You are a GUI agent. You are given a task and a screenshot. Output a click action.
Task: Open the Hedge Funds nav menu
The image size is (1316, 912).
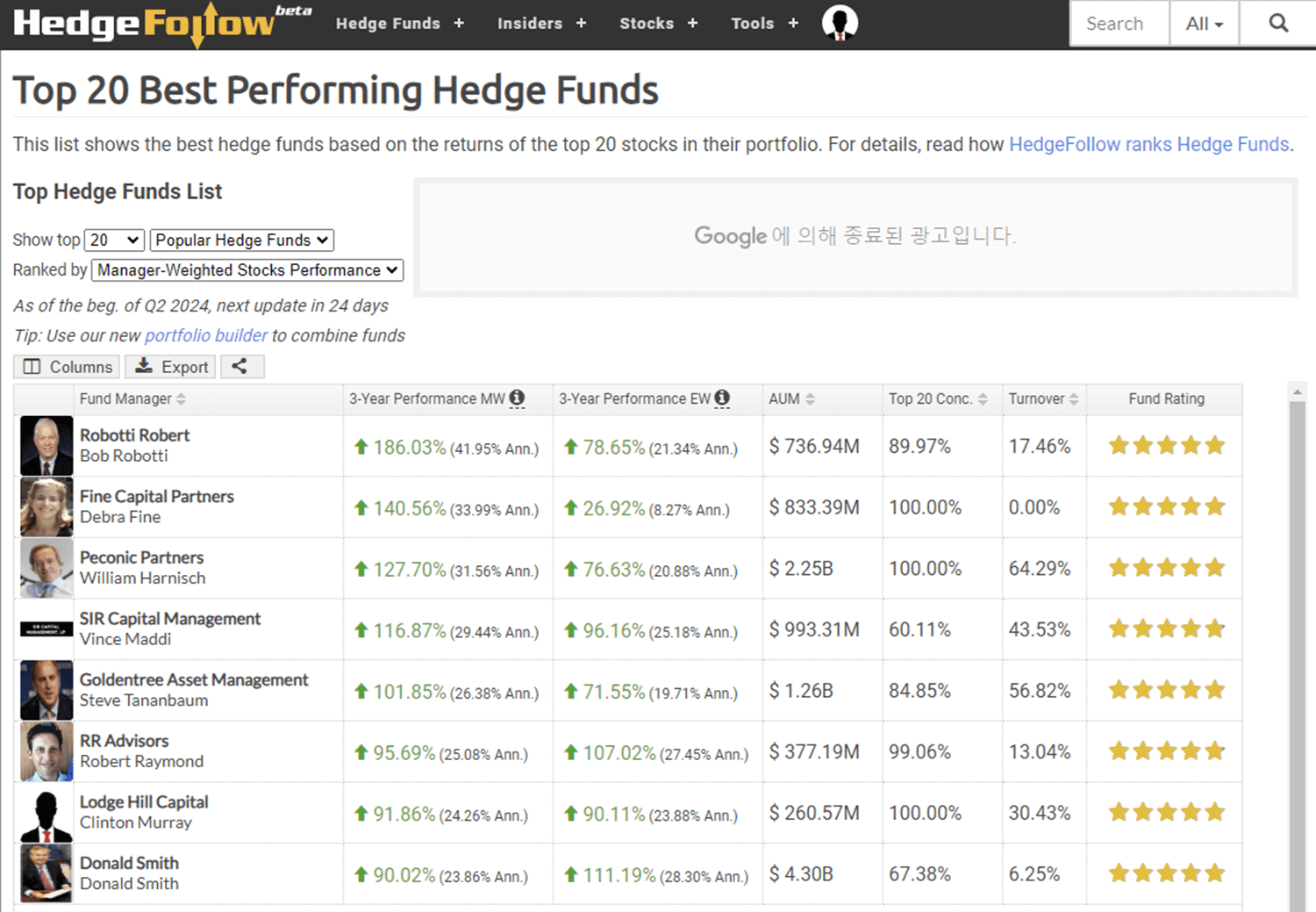tap(399, 24)
